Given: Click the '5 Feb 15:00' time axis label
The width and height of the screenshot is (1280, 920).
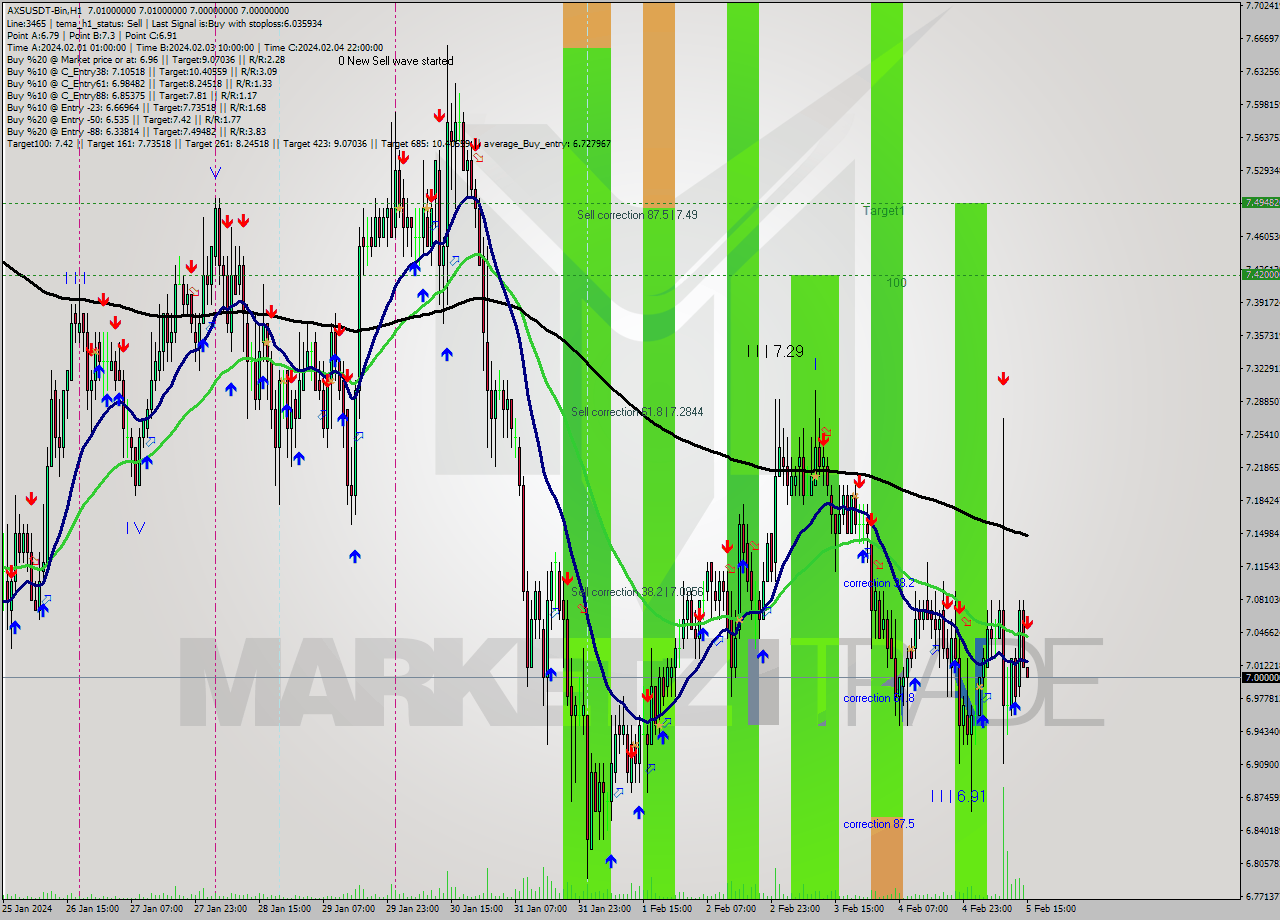Looking at the screenshot, I should pos(1051,909).
